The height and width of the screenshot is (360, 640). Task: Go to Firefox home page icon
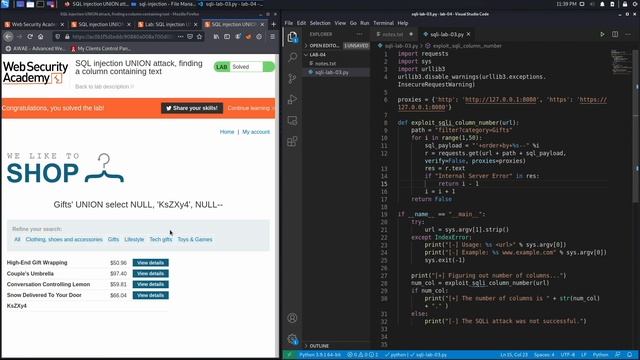point(40,36)
